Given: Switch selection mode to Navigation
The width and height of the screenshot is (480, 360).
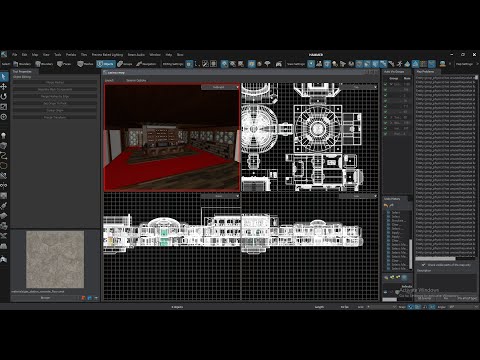Looking at the screenshot, I should pyautogui.click(x=146, y=64).
